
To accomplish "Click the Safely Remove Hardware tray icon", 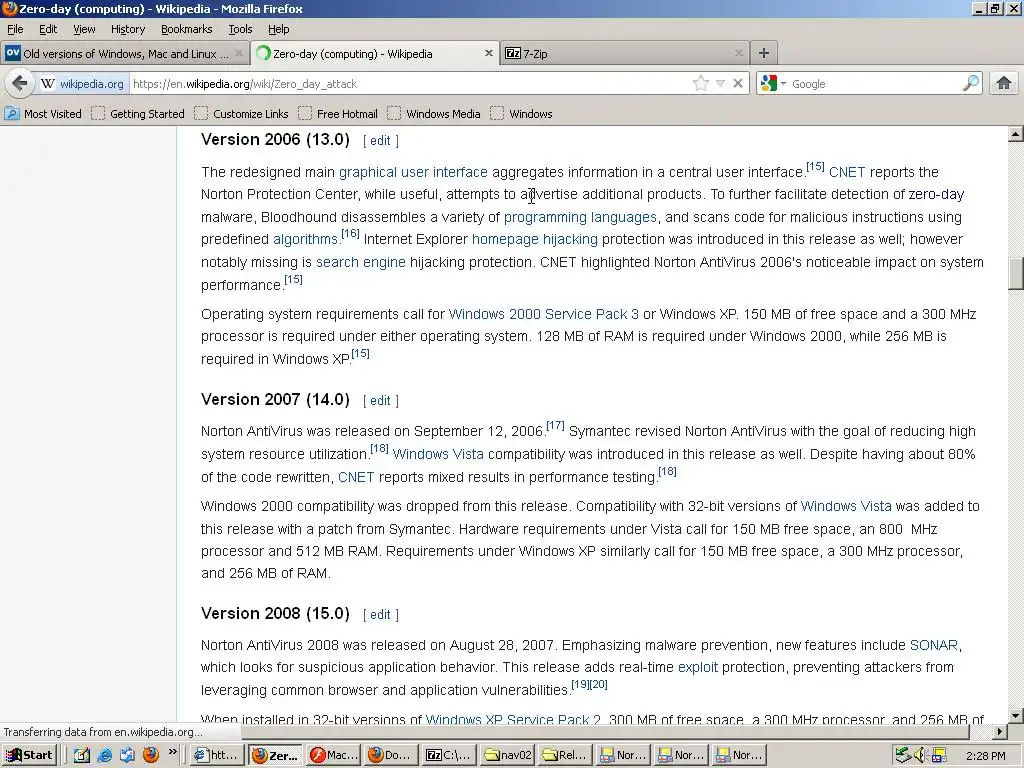I will pyautogui.click(x=903, y=755).
